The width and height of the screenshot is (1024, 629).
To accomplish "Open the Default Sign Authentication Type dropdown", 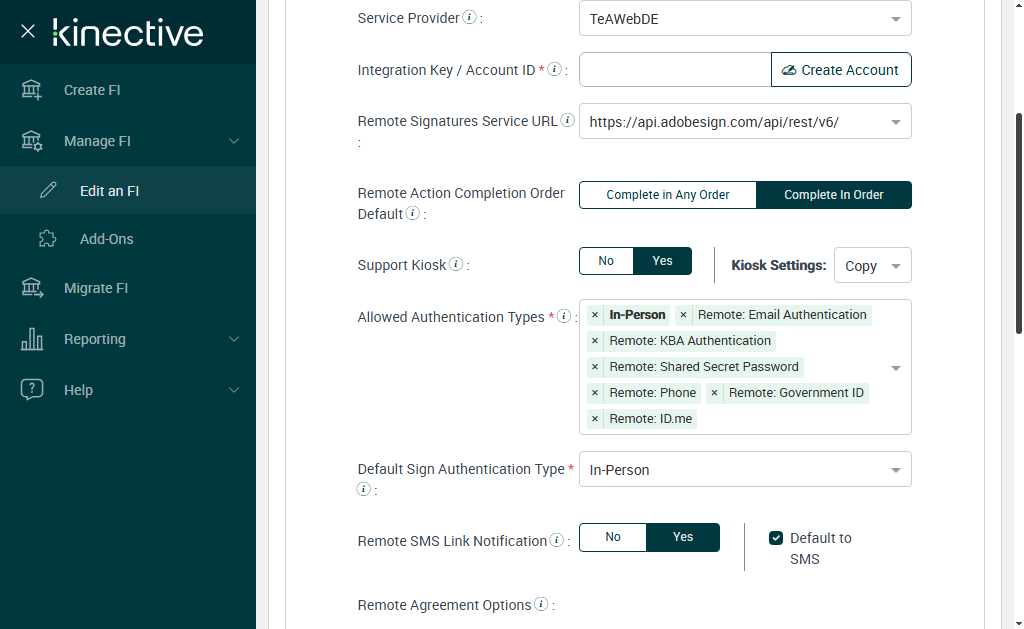I will (x=745, y=470).
